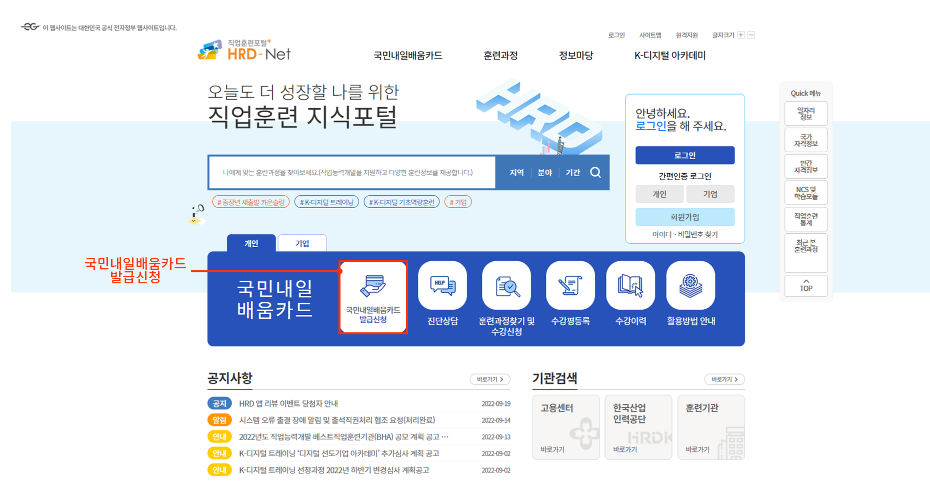Open the 활용방법 안내 gear icon
The width and height of the screenshot is (930, 503).
690,286
